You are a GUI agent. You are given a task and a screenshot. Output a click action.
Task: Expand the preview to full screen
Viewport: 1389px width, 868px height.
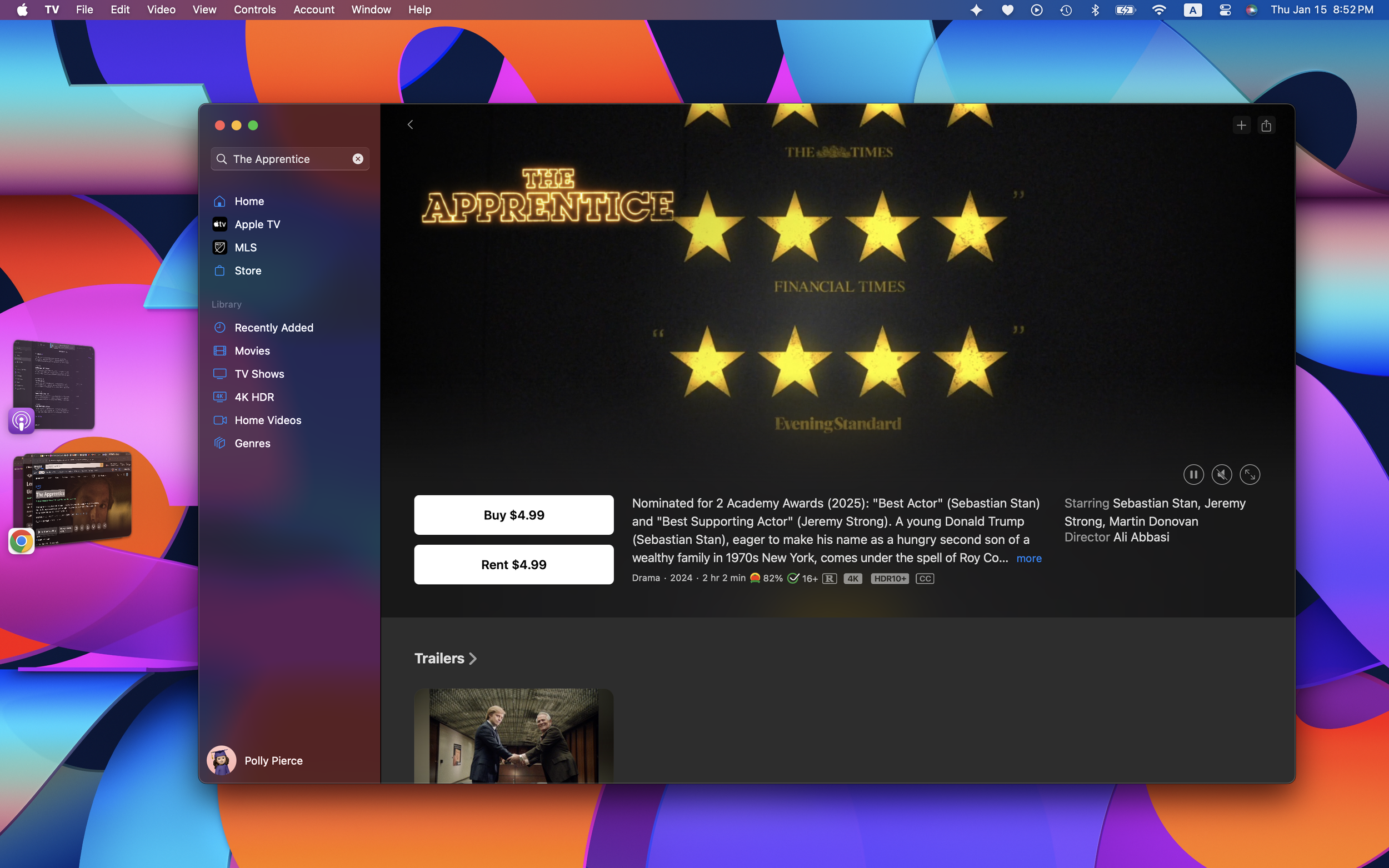1250,475
